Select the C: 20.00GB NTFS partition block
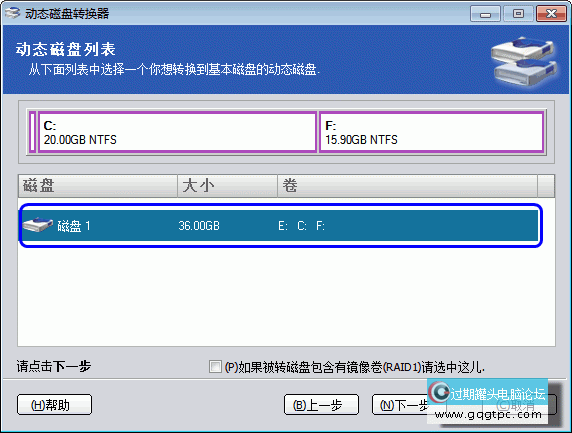Image resolution: width=572 pixels, height=433 pixels. point(177,132)
